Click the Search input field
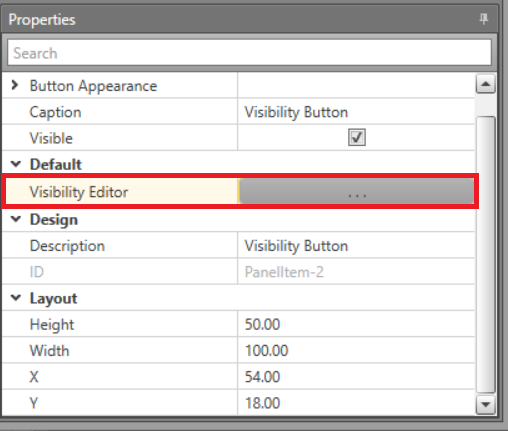This screenshot has height=431, width=508. pyautogui.click(x=249, y=53)
